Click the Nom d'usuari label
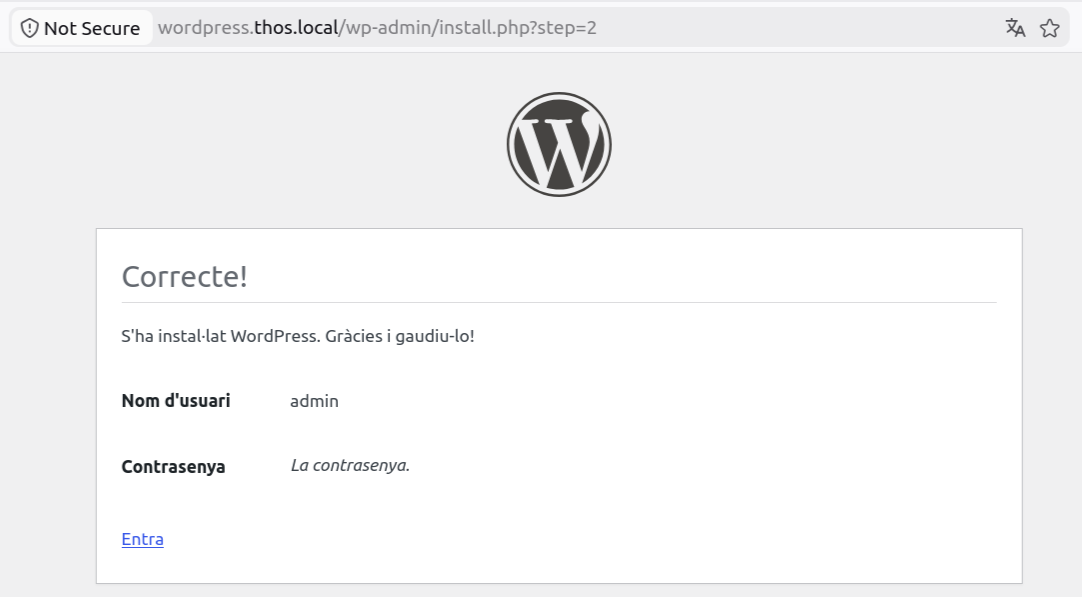This screenshot has height=597, width=1082. (176, 401)
